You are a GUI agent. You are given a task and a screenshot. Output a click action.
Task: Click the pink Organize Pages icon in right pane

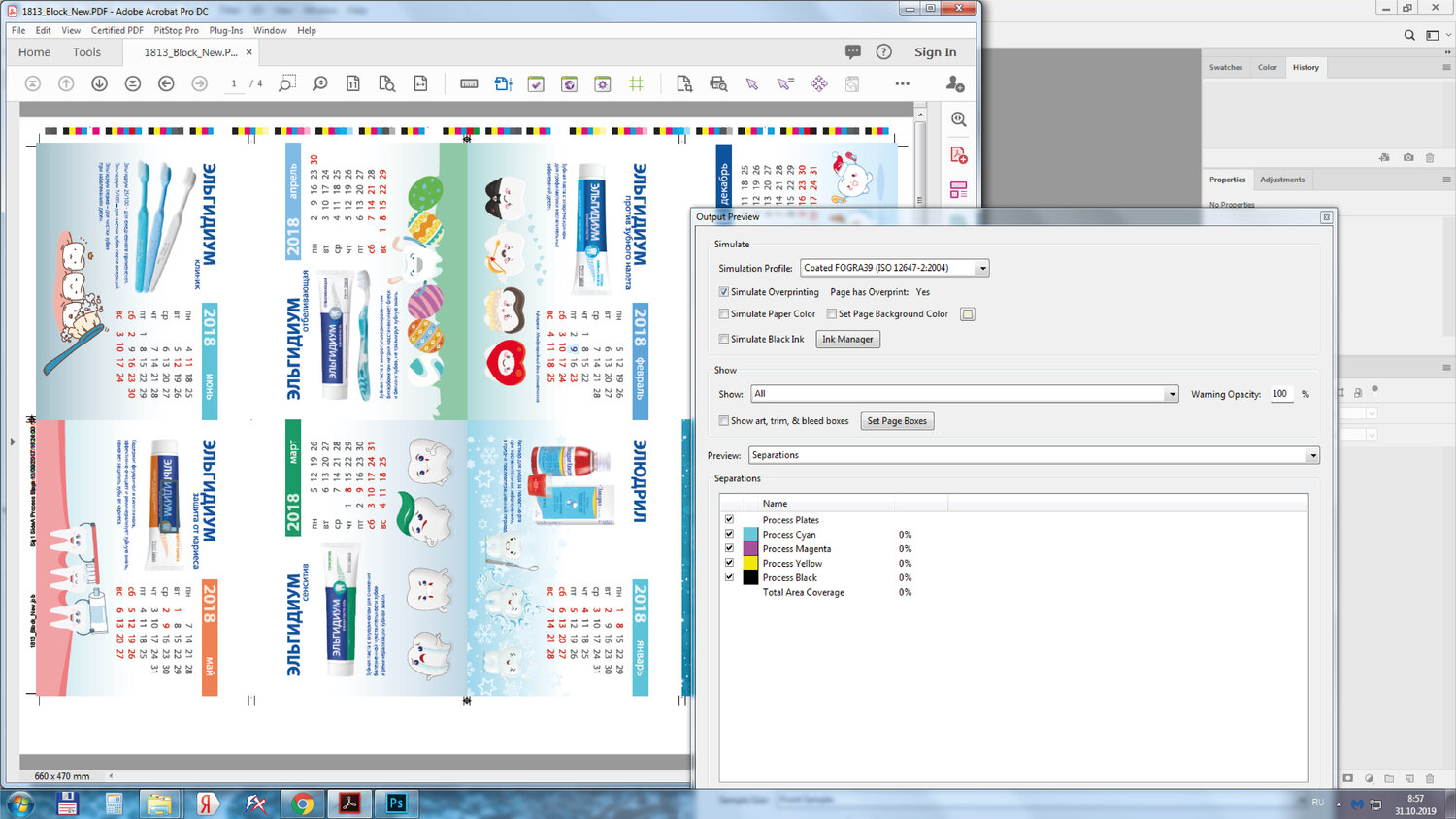[x=959, y=189]
